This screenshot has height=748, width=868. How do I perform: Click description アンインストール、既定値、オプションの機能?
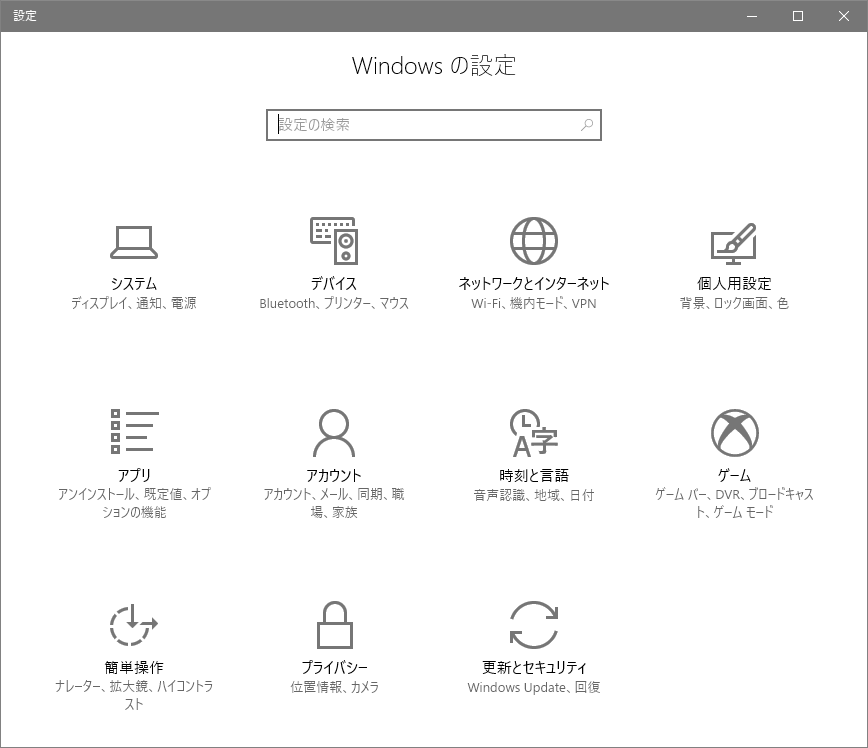(134, 503)
